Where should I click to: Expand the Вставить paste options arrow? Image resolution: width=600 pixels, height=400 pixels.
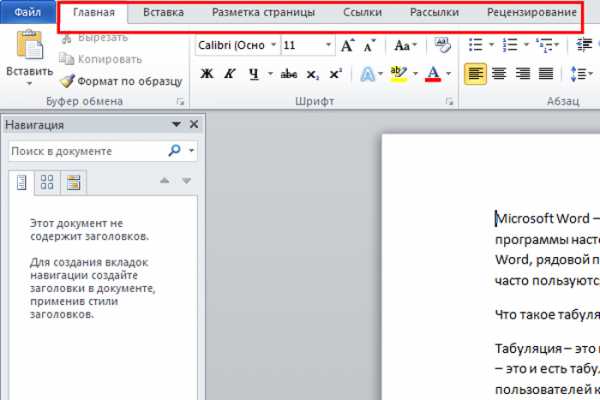(x=29, y=83)
